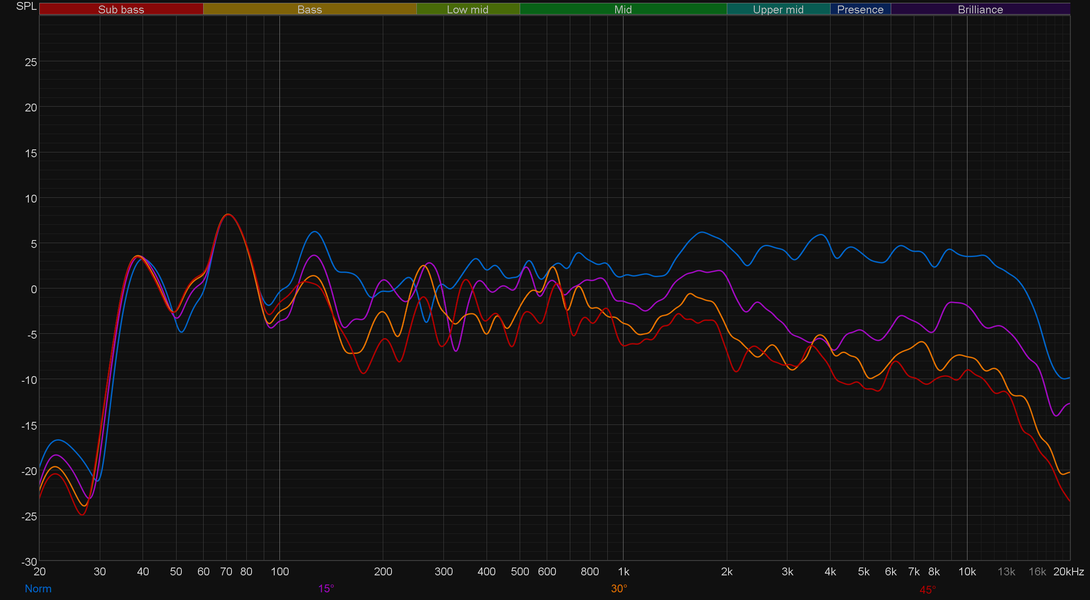Choose the Mid band header
Image resolution: width=1090 pixels, height=600 pixels.
[623, 10]
